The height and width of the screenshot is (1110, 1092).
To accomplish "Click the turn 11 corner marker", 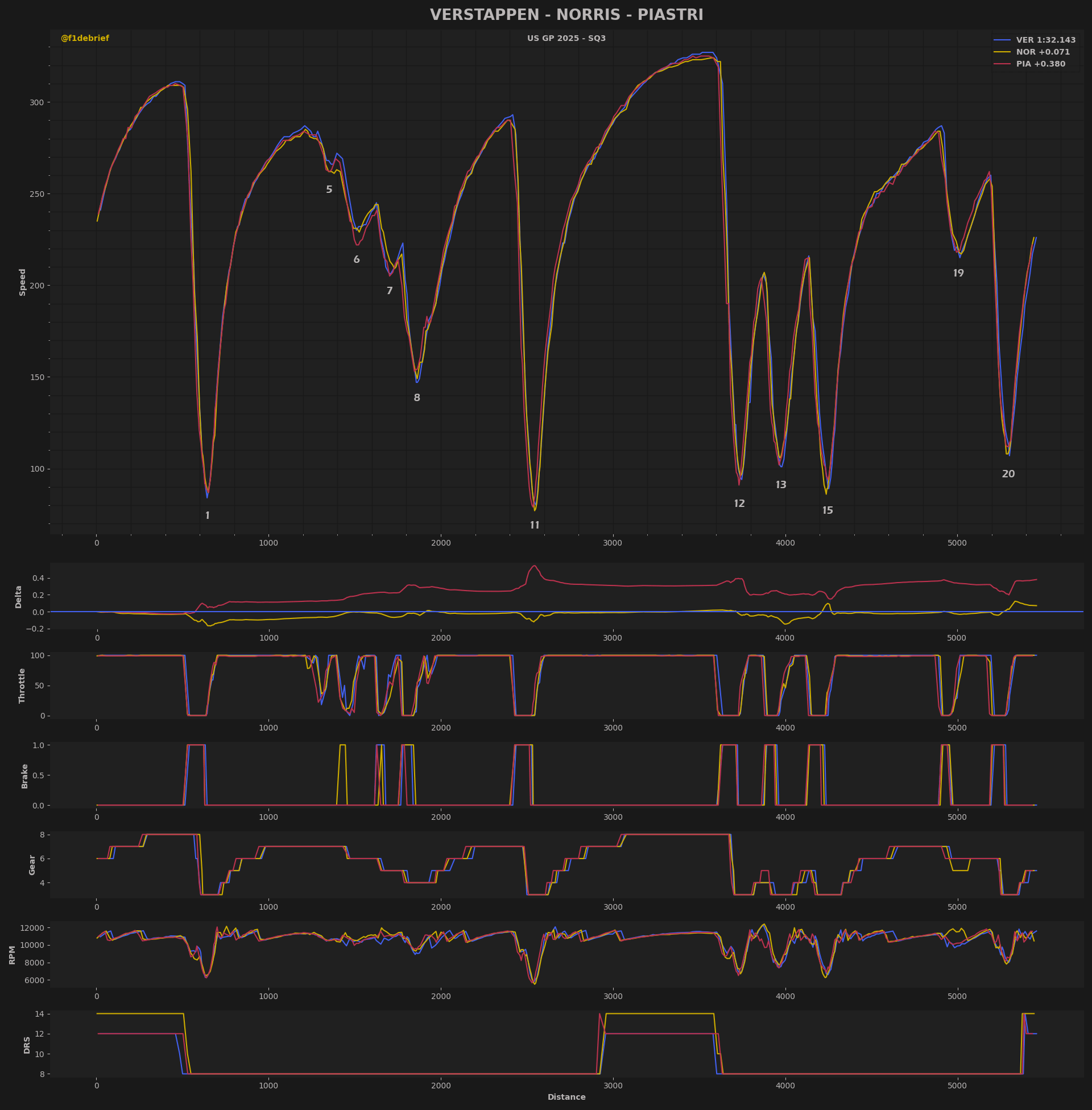I will pos(535,526).
